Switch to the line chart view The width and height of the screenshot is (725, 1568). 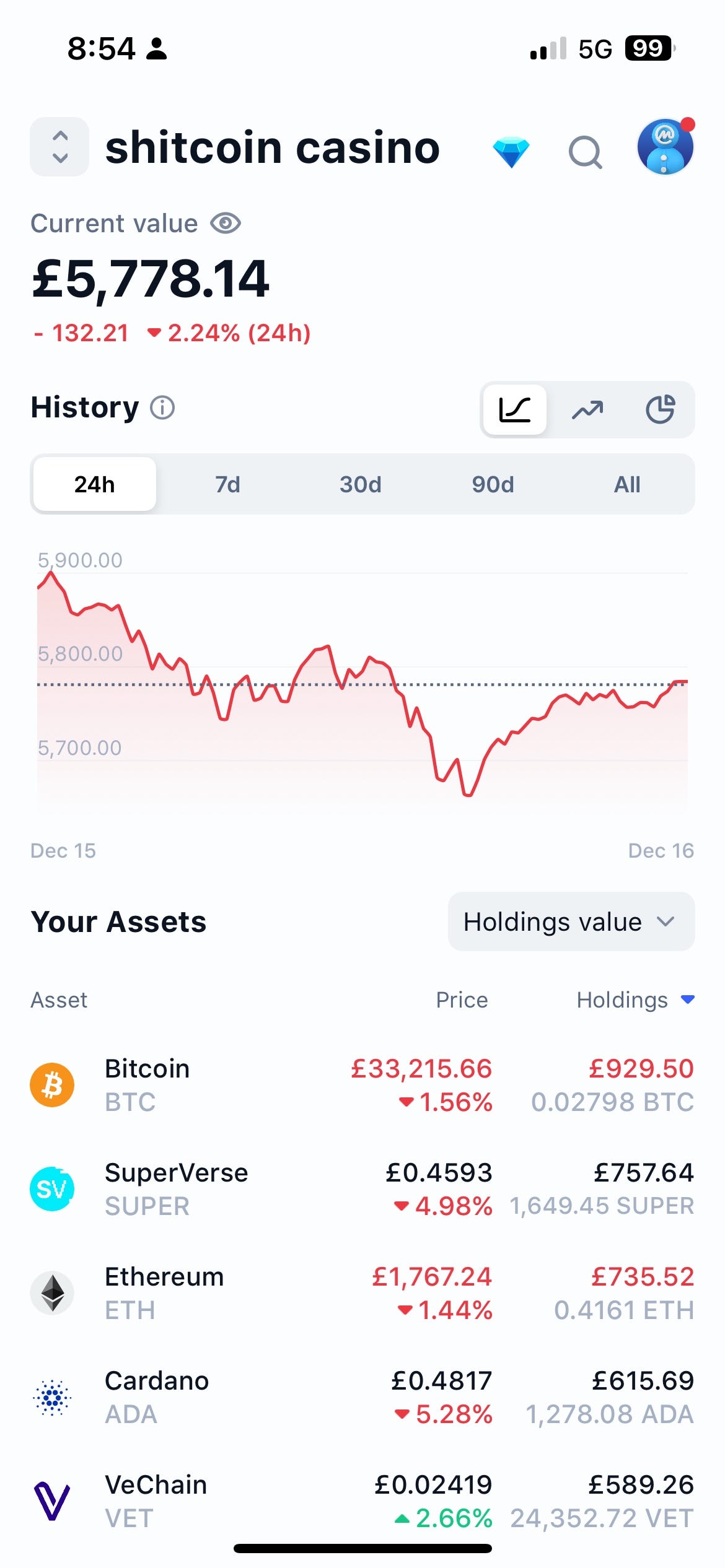pos(514,409)
